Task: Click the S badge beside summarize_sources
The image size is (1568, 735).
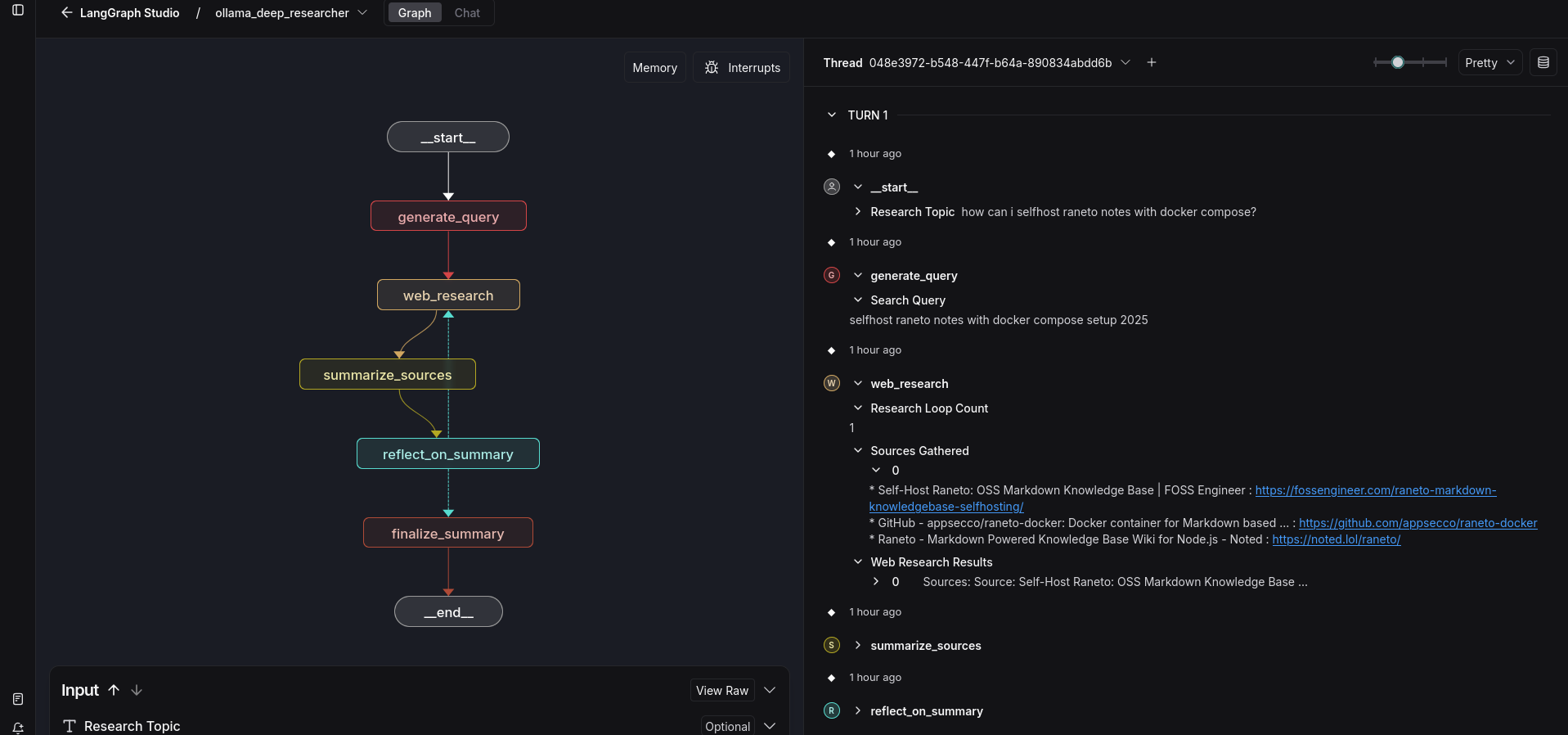Action: 832,645
